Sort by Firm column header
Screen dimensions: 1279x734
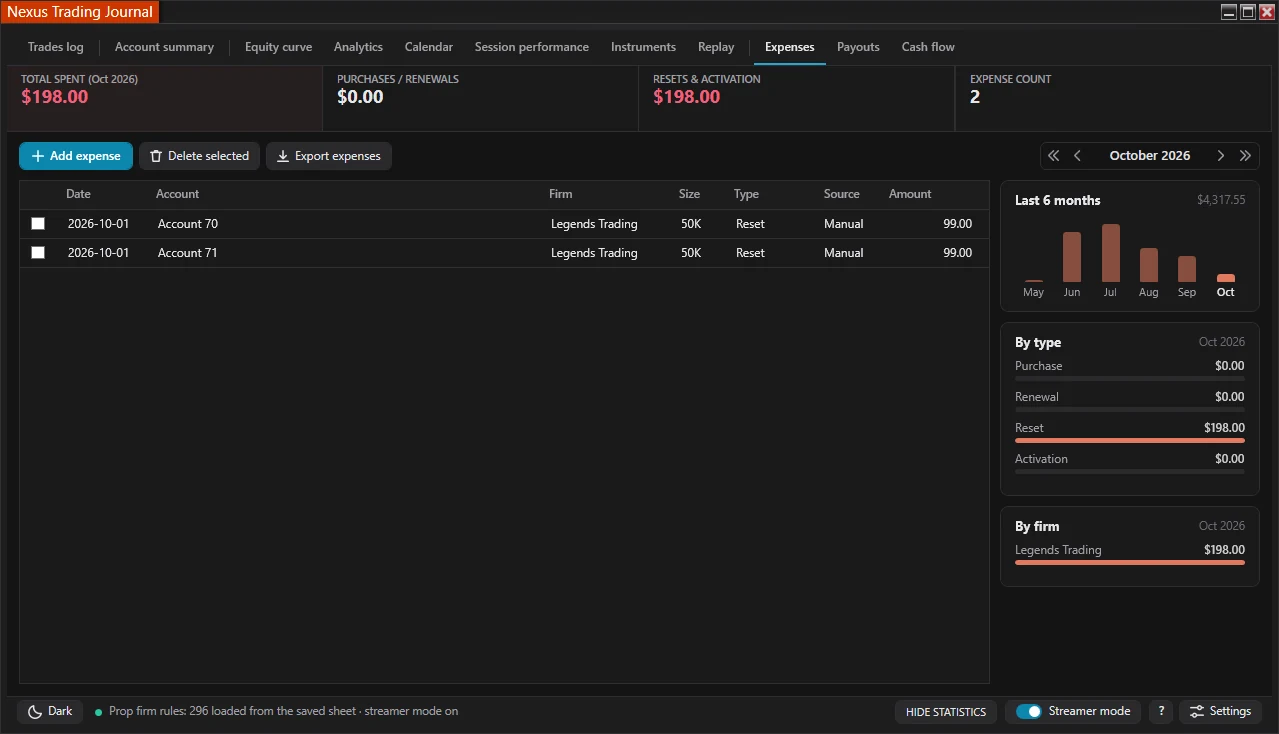pyautogui.click(x=560, y=194)
